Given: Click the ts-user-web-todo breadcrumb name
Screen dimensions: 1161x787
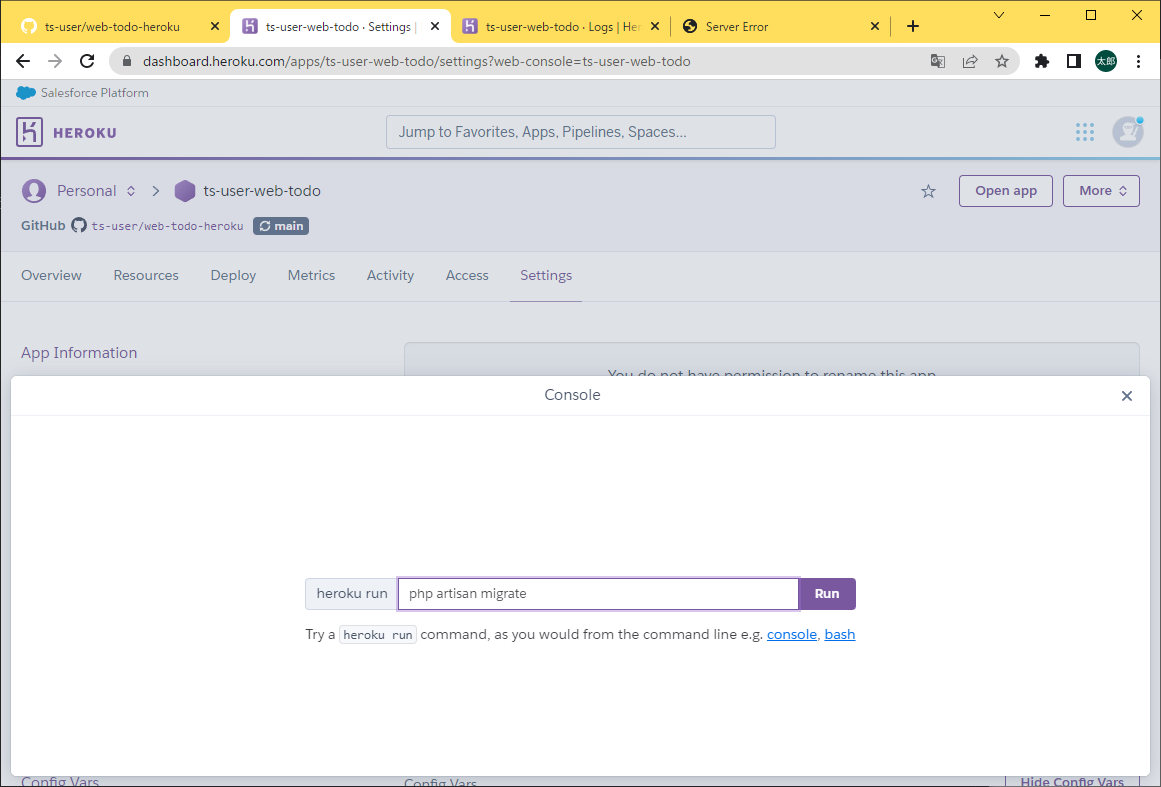Looking at the screenshot, I should (262, 191).
